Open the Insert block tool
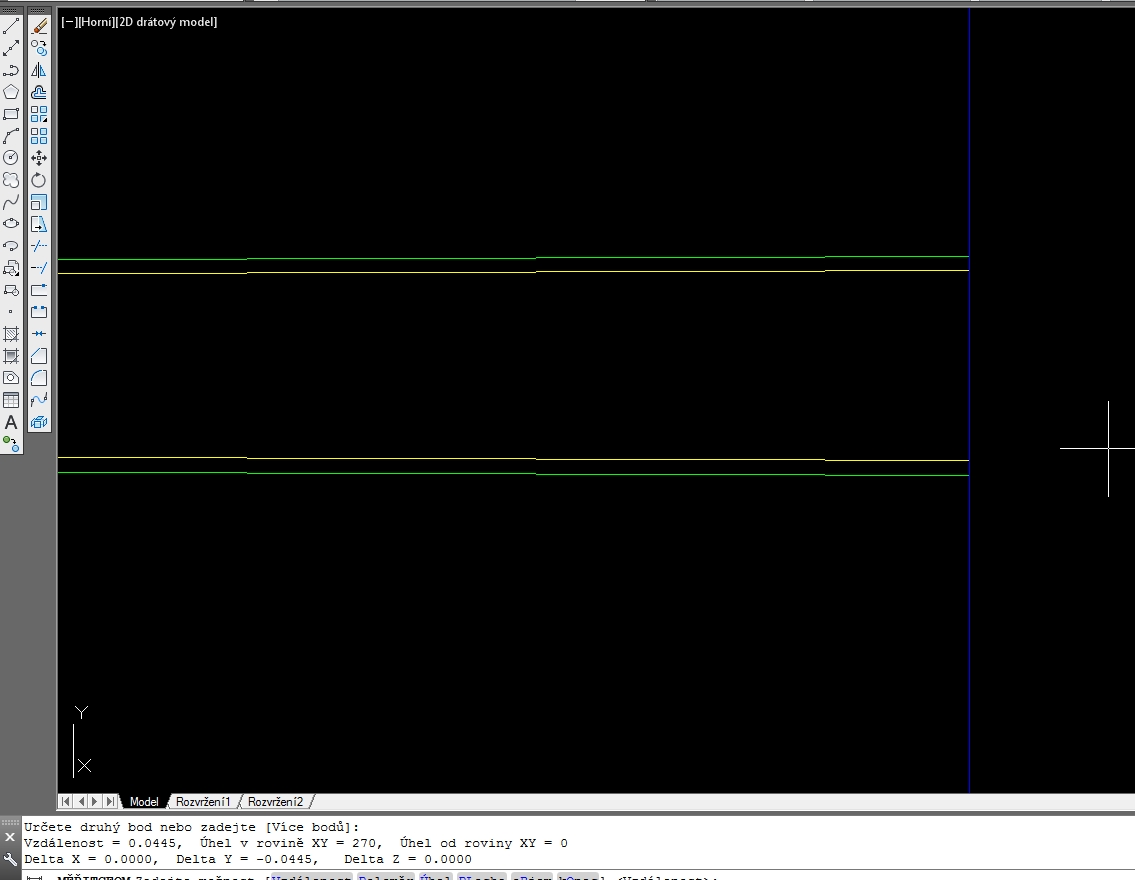Screen dimensions: 1135x880 11,268
